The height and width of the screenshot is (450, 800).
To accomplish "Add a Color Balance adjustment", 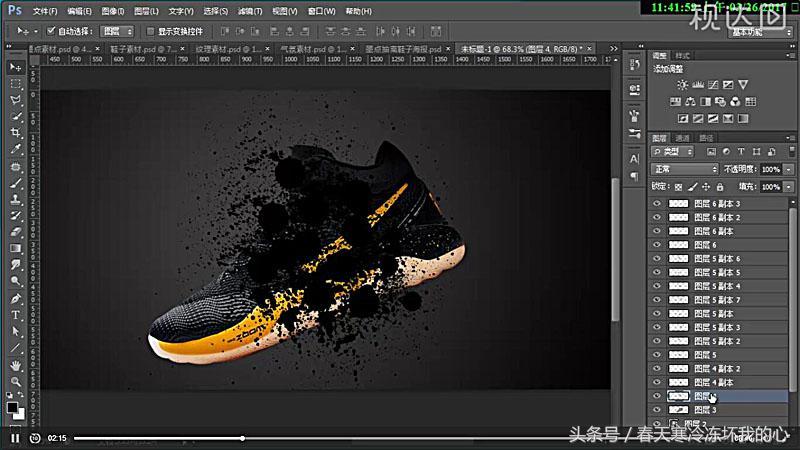I will click(690, 102).
